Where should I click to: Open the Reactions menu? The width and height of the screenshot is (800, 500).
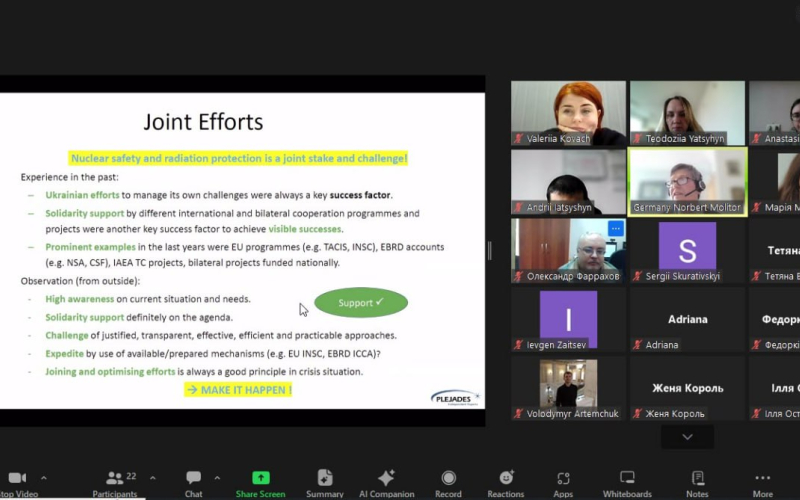click(x=506, y=483)
